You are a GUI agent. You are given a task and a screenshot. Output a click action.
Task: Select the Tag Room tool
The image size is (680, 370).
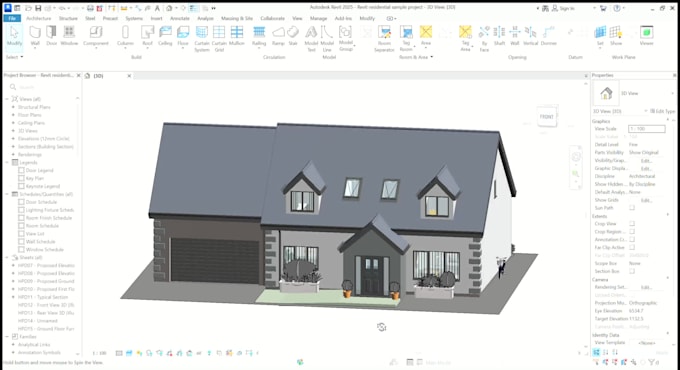tap(406, 39)
